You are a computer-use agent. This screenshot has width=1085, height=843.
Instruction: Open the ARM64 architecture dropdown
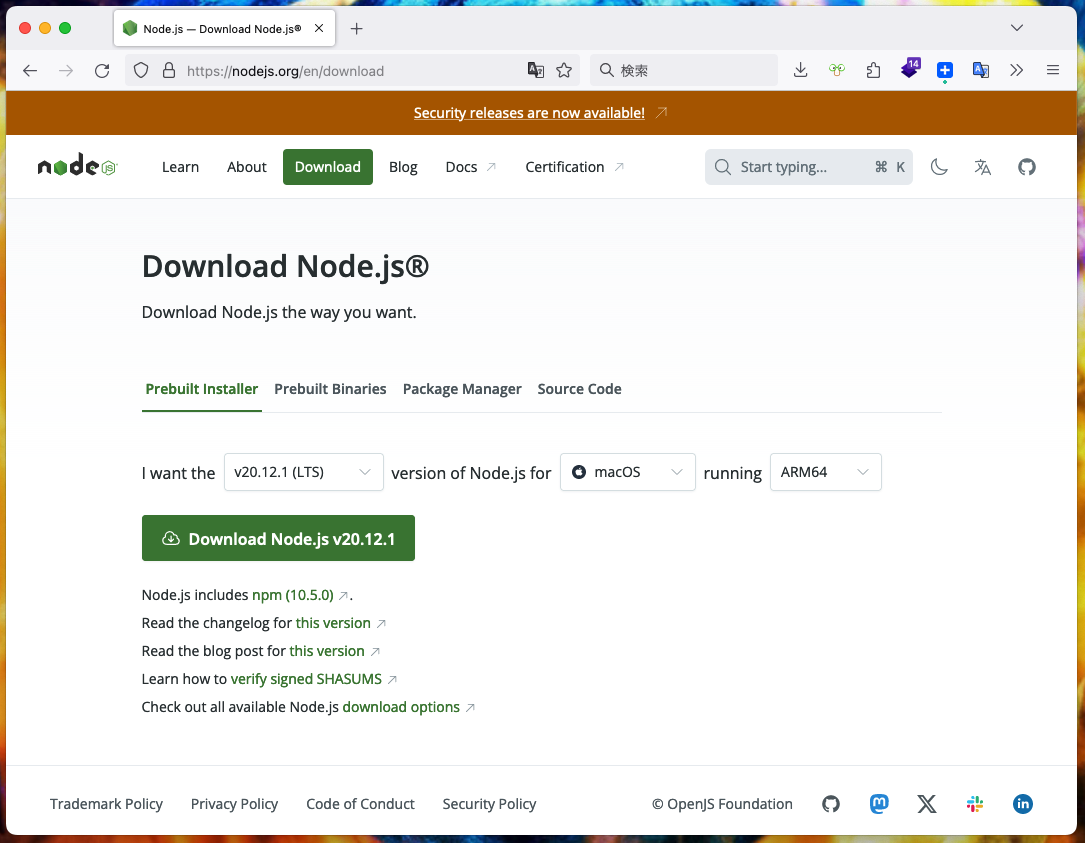pyautogui.click(x=826, y=472)
